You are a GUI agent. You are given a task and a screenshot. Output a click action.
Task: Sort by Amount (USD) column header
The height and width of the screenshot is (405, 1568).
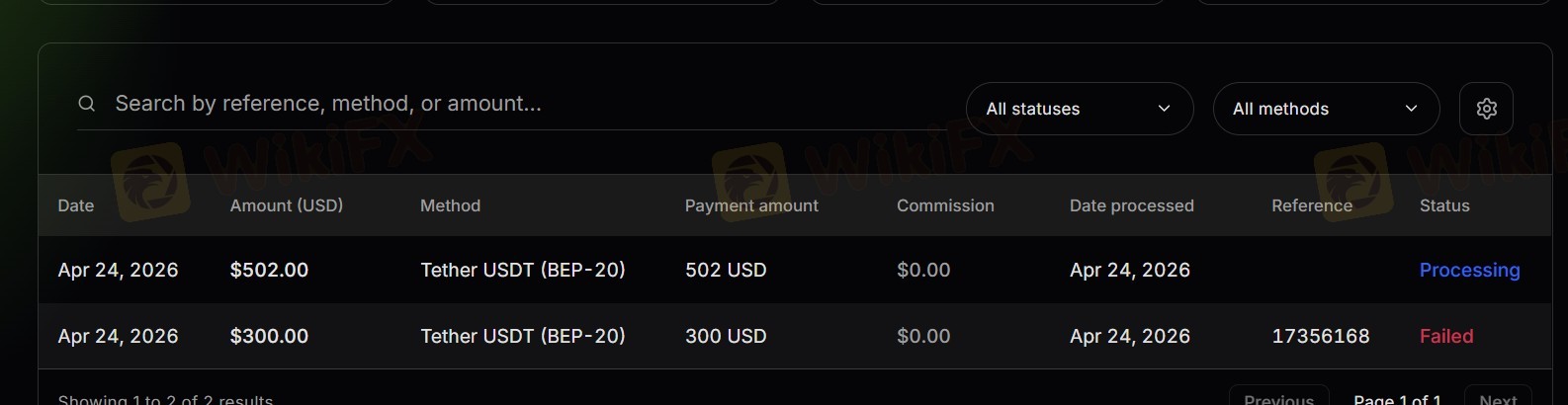tap(287, 205)
